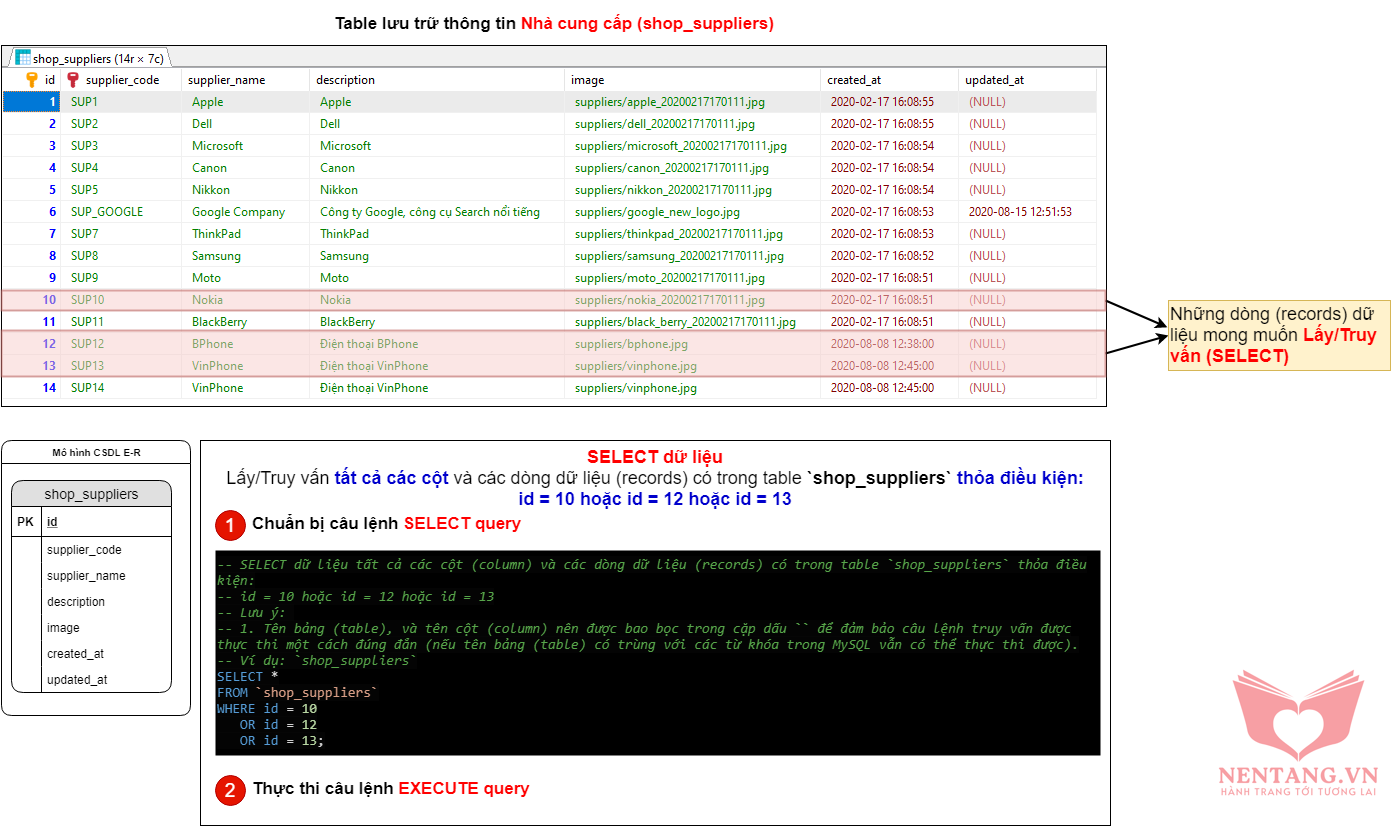1391x826 pixels.
Task: Click the yellow primary key icon beside id
Action: click(x=32, y=80)
